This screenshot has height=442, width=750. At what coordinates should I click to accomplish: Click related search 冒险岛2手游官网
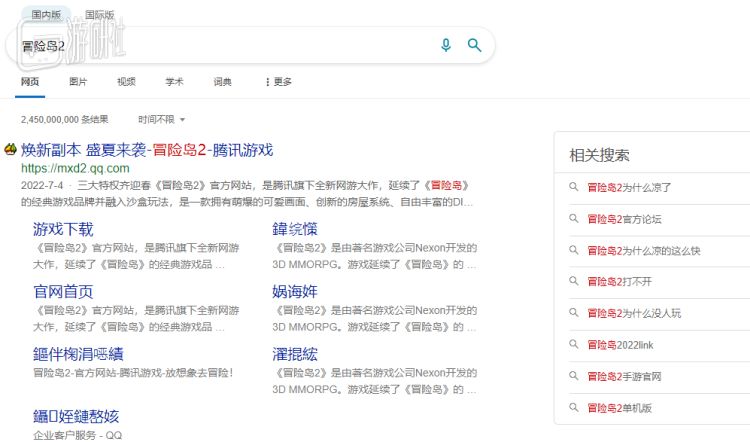pos(624,377)
